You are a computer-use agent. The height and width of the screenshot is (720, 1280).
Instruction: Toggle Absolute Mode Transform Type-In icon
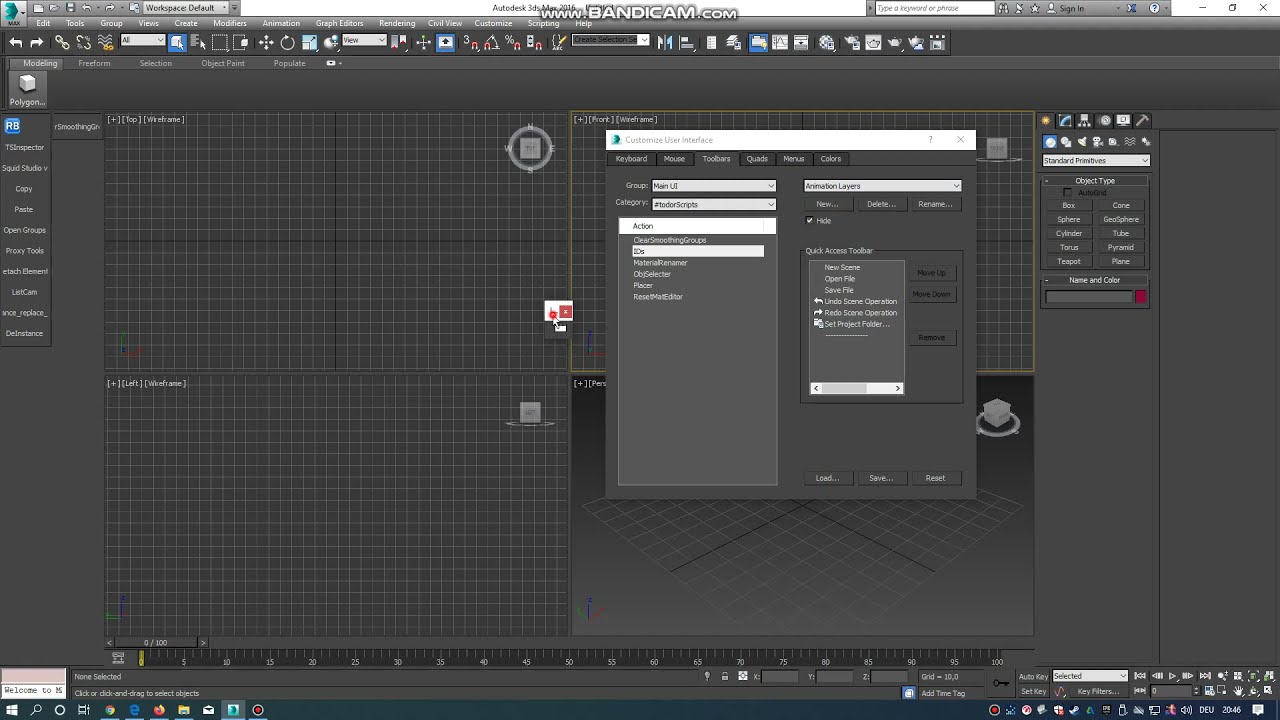click(x=742, y=677)
